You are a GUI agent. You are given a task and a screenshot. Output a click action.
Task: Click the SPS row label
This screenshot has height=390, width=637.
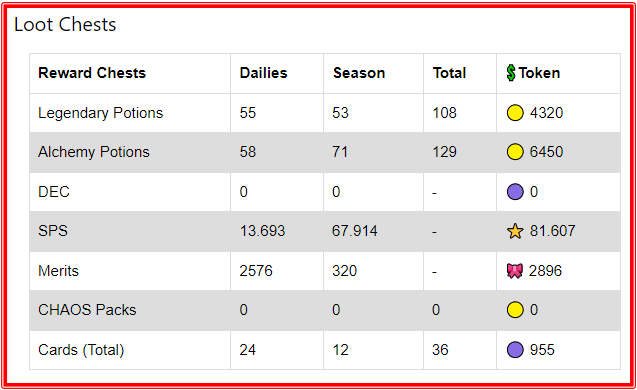tap(53, 231)
